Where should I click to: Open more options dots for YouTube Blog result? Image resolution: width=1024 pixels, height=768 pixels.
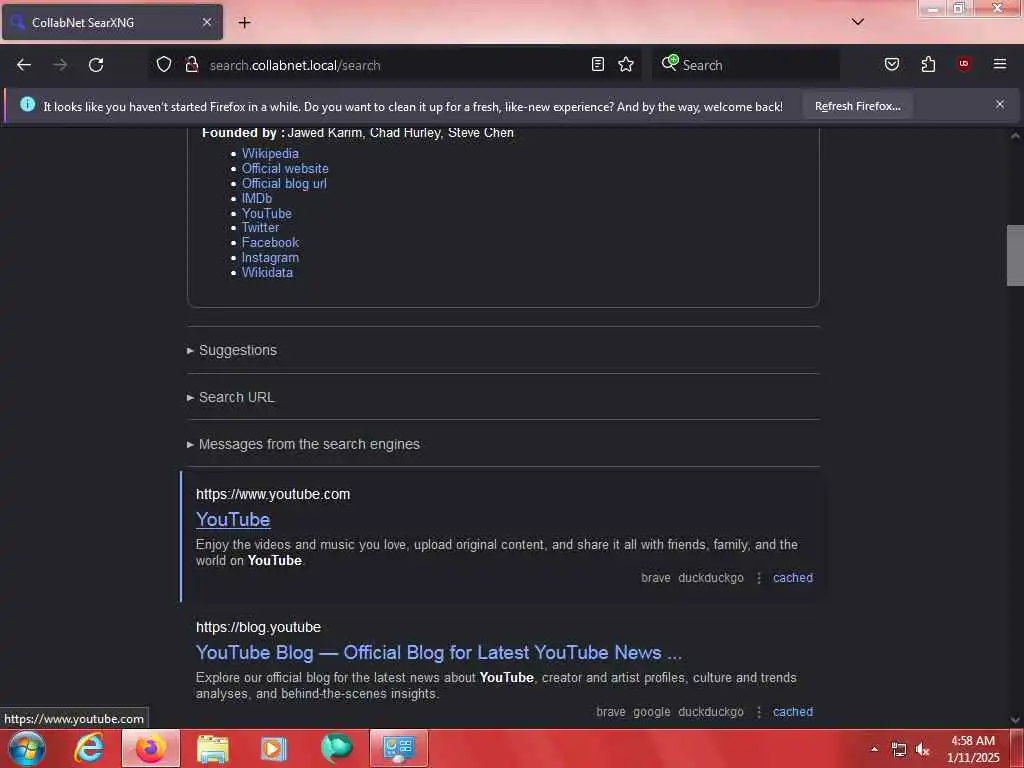(x=759, y=712)
